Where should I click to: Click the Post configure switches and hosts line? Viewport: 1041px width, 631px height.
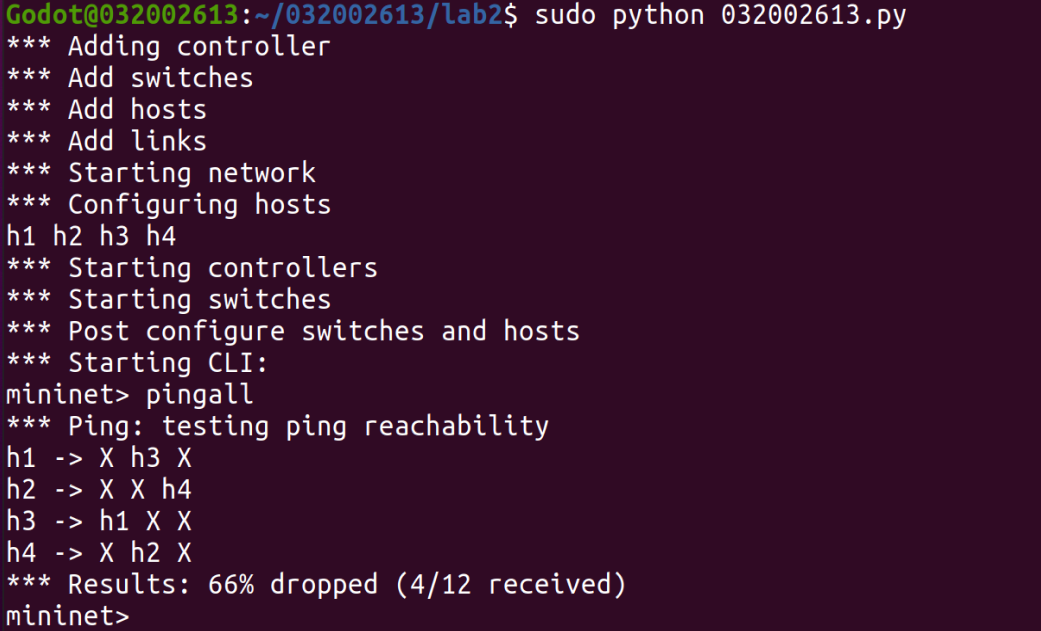[292, 331]
